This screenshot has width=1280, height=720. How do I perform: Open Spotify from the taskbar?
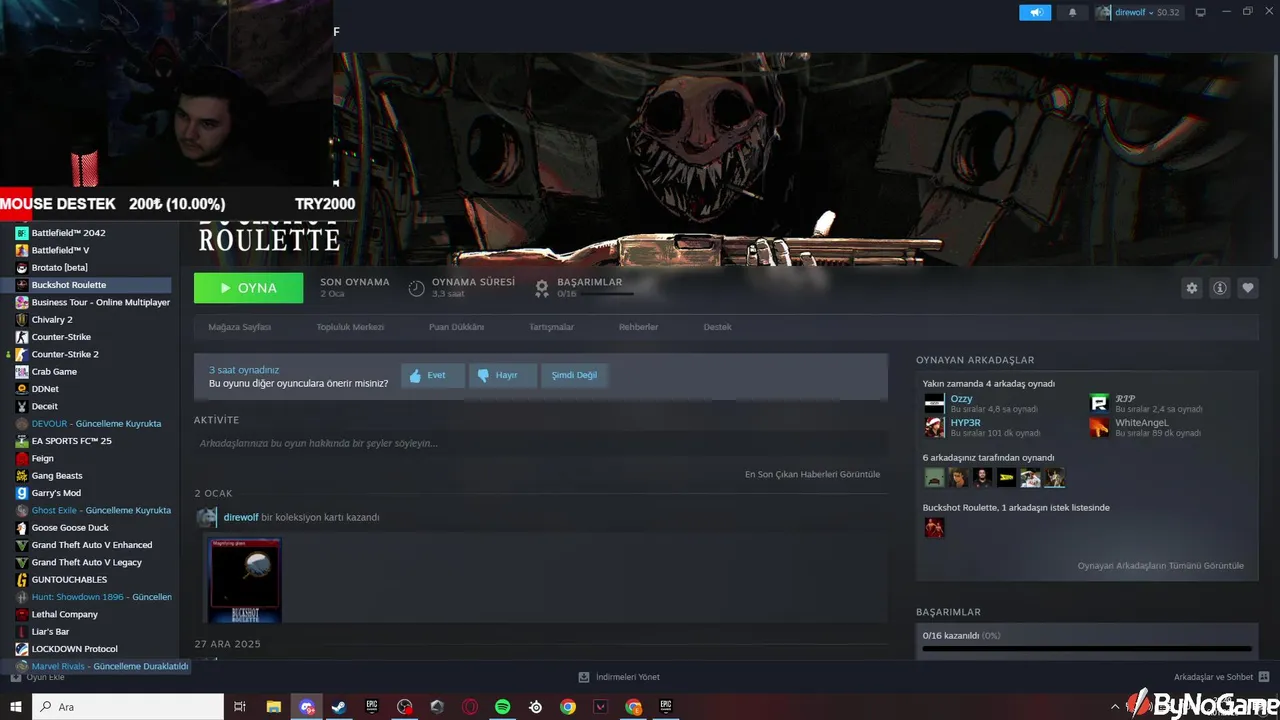point(503,707)
